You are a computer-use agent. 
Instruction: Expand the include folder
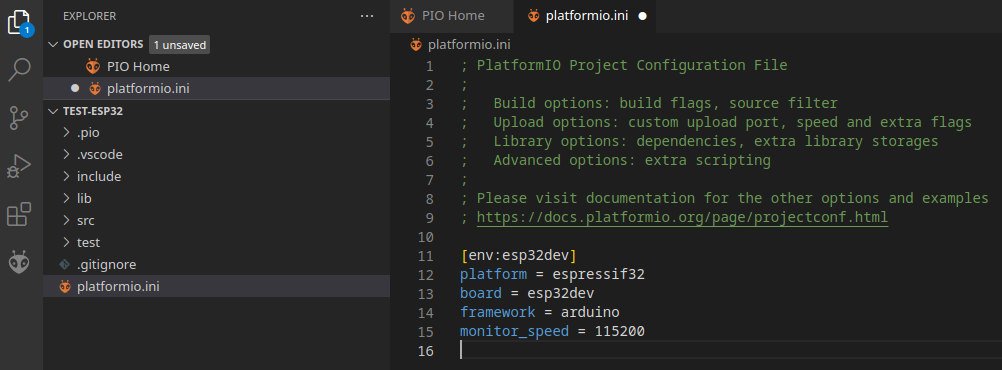pyautogui.click(x=66, y=176)
